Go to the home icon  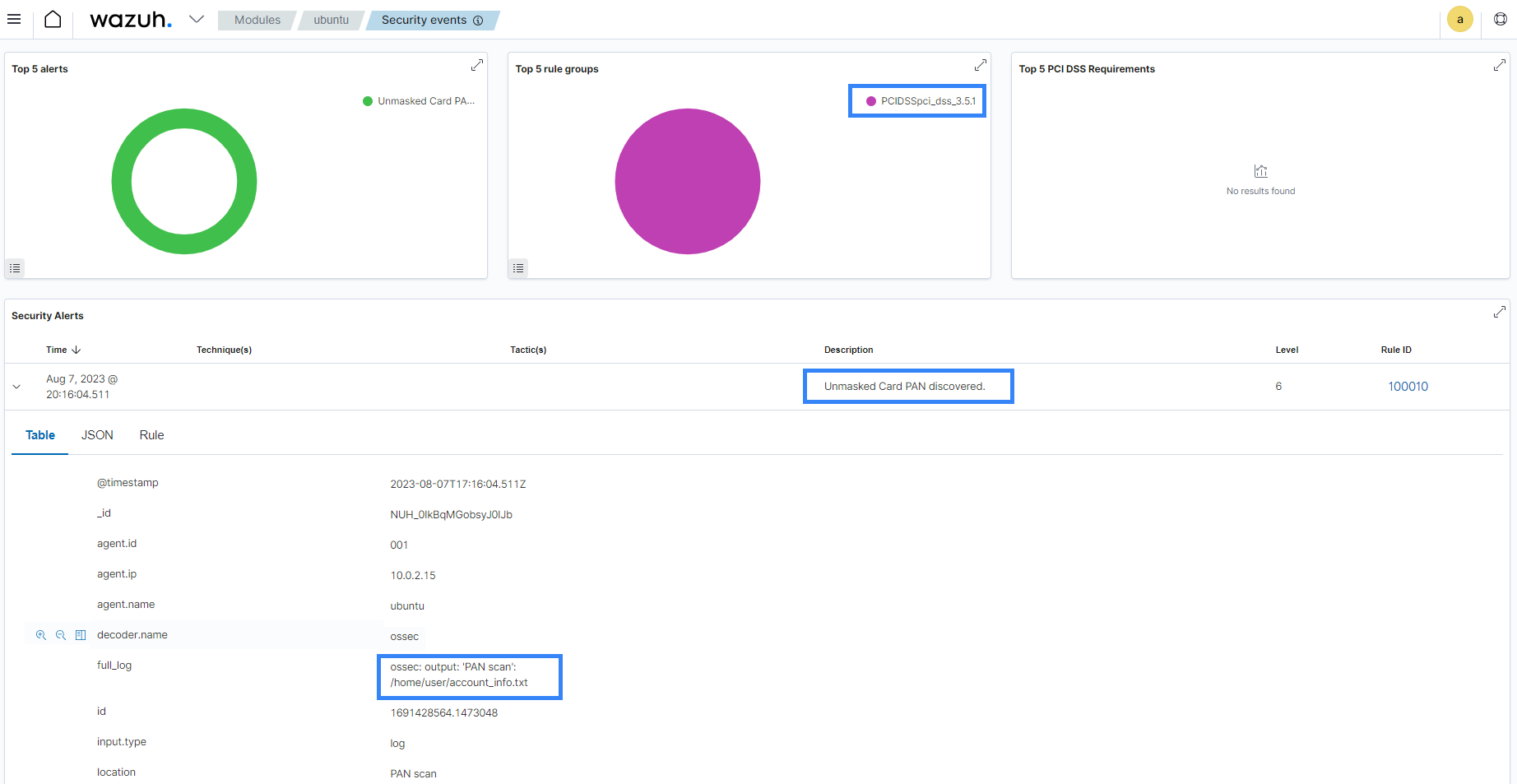coord(53,19)
